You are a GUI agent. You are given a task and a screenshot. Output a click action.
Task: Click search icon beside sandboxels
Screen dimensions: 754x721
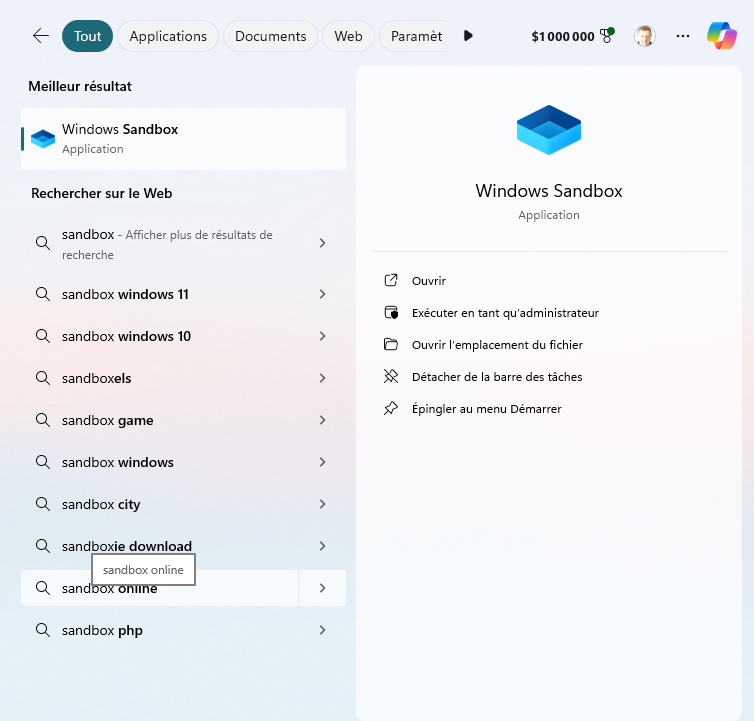coord(43,378)
